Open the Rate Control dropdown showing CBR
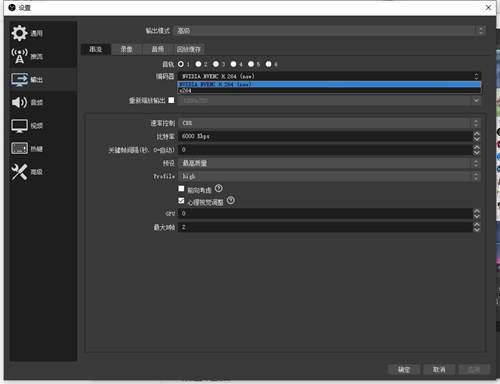Viewport: 500px width, 384px height. click(329, 123)
